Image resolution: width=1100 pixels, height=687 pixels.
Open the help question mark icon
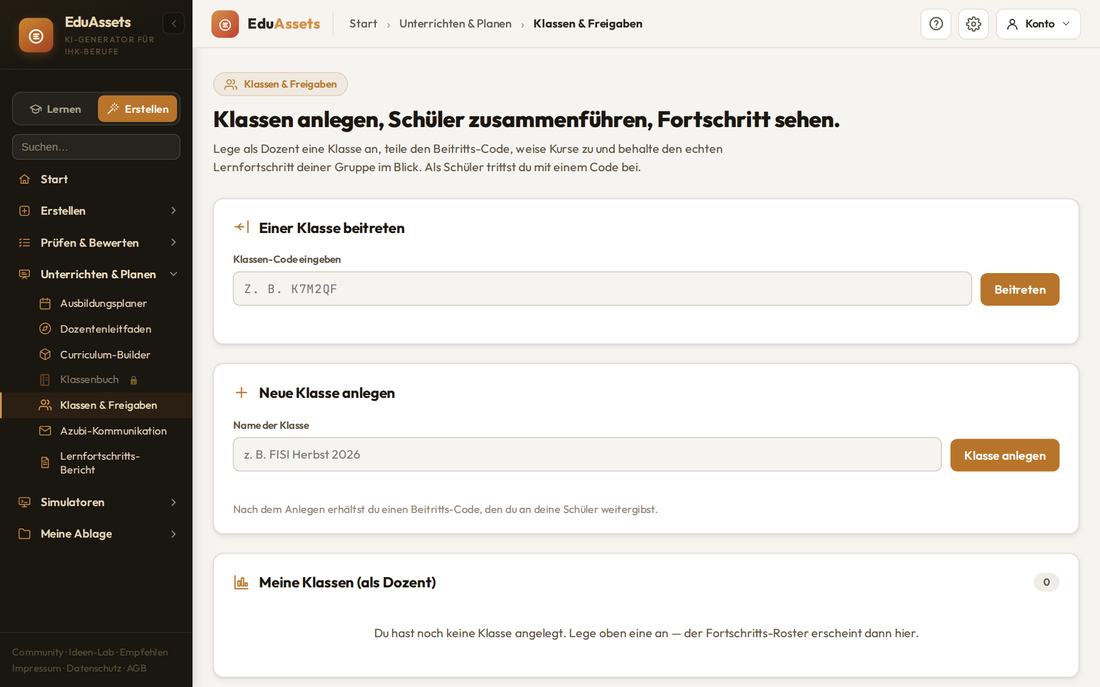click(936, 24)
